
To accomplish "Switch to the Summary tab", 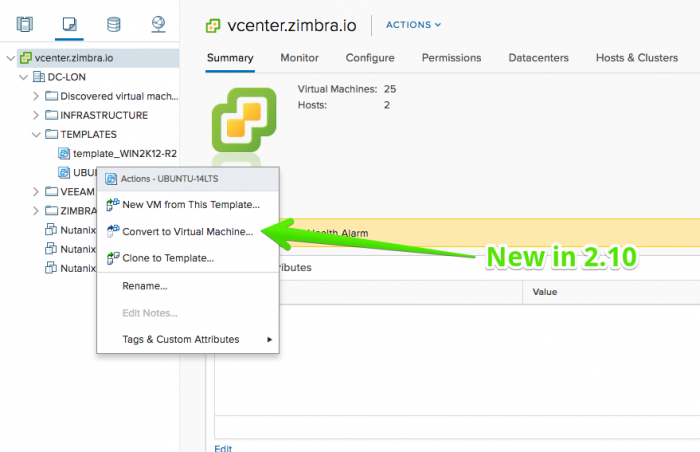I will click(230, 58).
